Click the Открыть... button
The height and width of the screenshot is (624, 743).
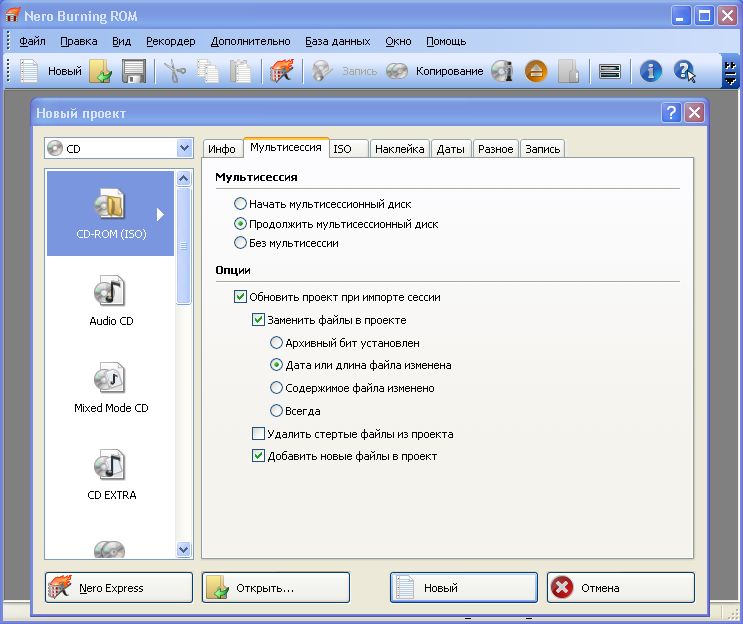276,588
